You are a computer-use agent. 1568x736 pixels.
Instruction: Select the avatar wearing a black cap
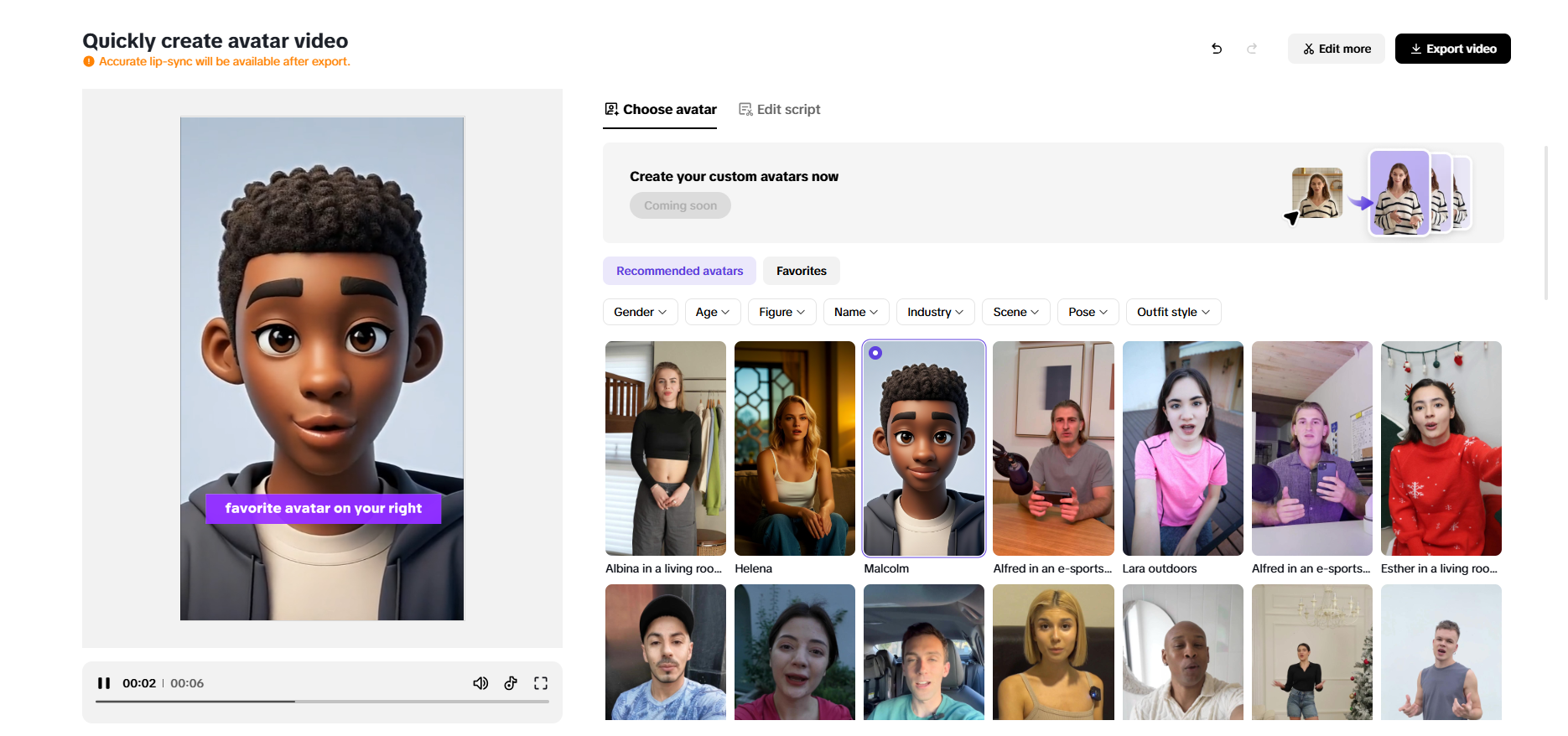666,652
